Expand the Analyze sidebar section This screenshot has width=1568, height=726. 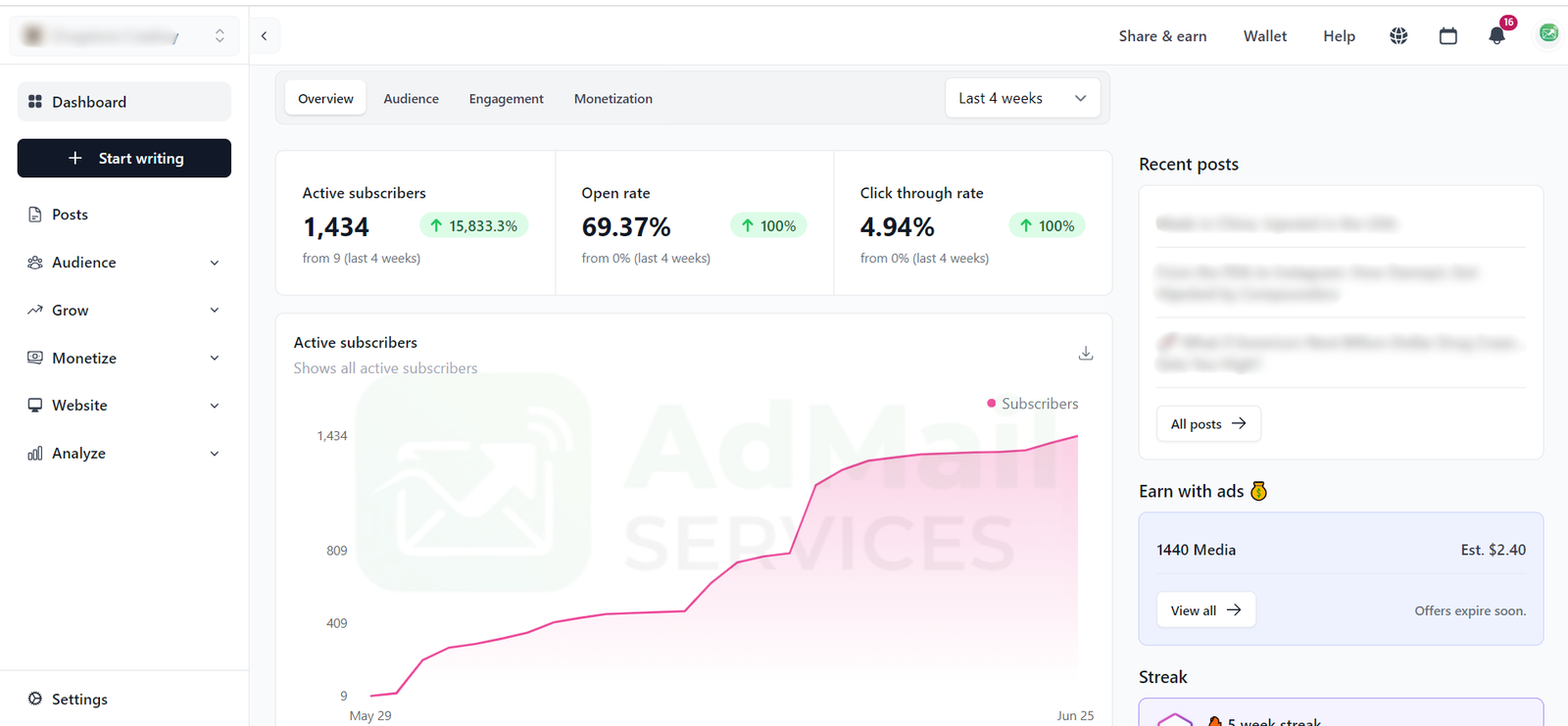[123, 454]
